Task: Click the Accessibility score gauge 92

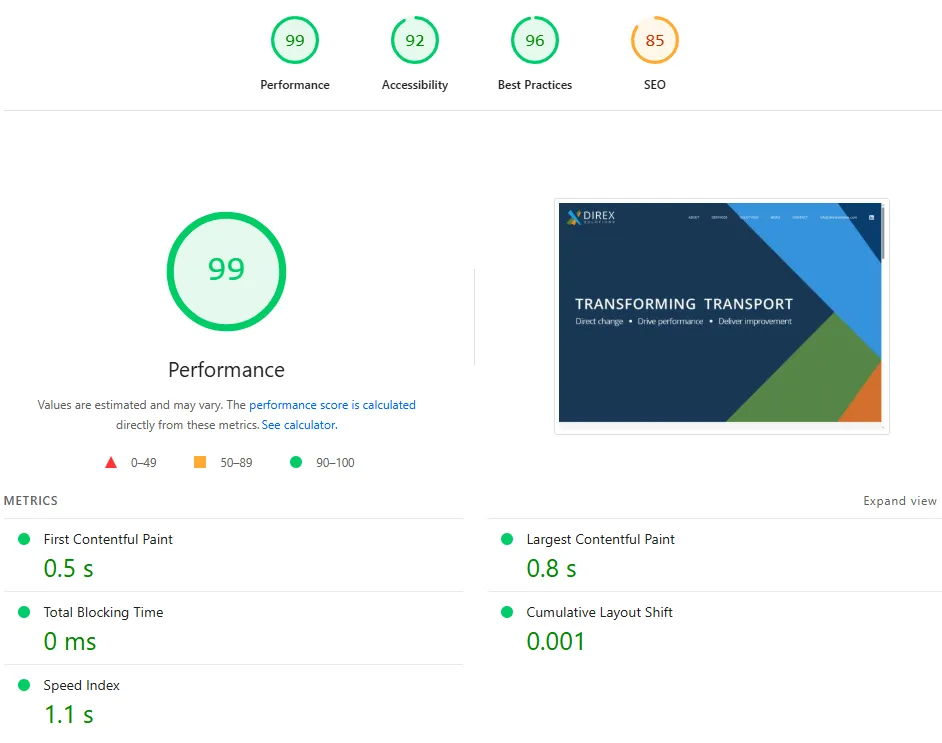Action: point(415,40)
